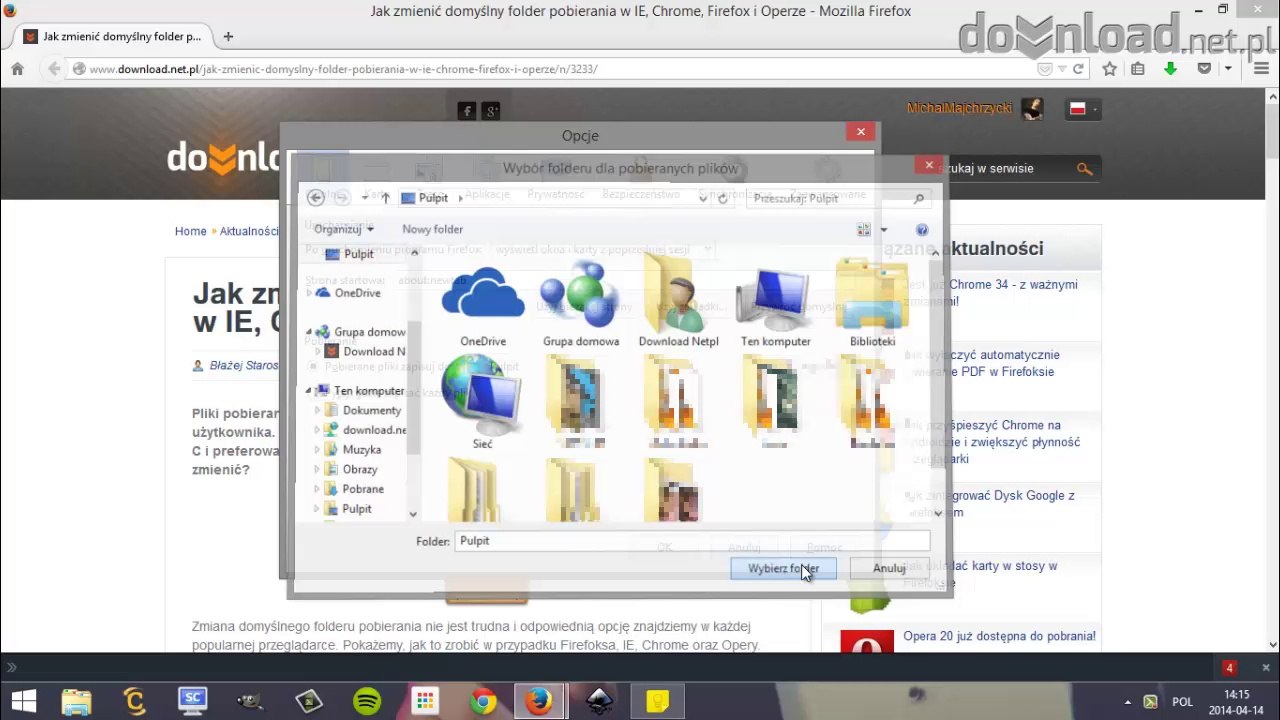Go up one folder level
The height and width of the screenshot is (720, 1280).
click(x=385, y=198)
